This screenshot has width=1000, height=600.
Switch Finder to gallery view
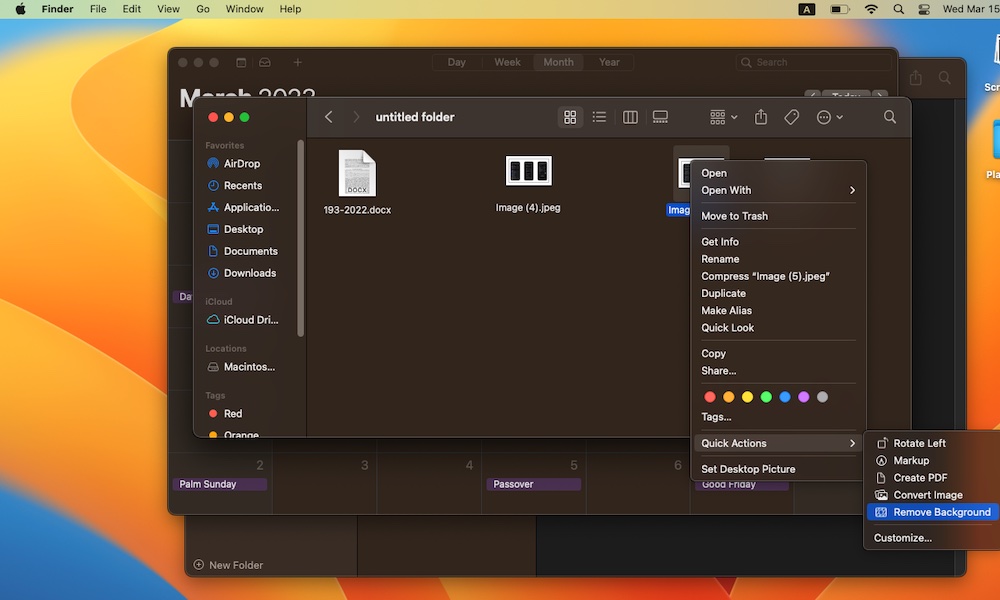tap(660, 117)
